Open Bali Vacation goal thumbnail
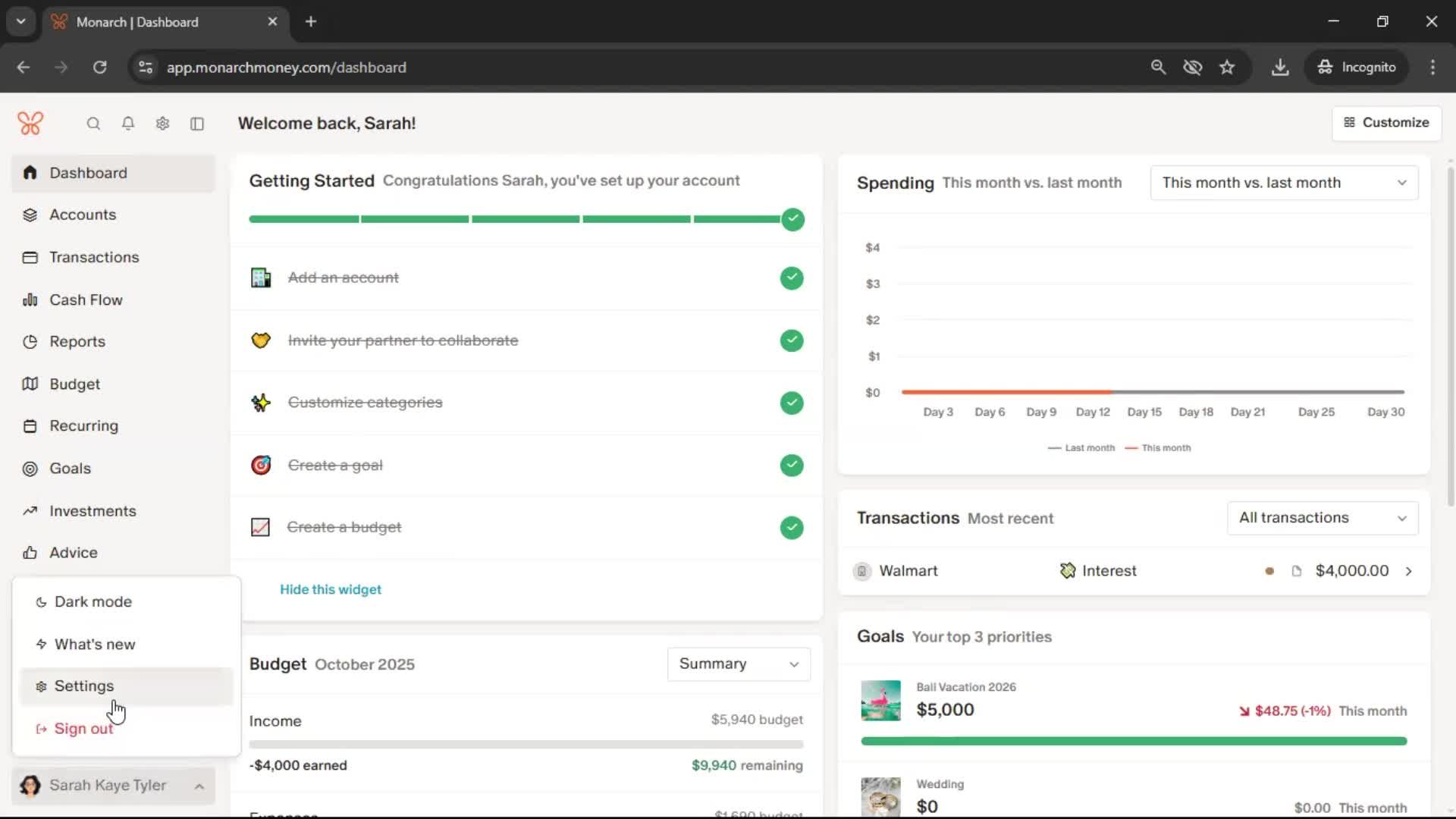Viewport: 1456px width, 819px height. (x=880, y=700)
